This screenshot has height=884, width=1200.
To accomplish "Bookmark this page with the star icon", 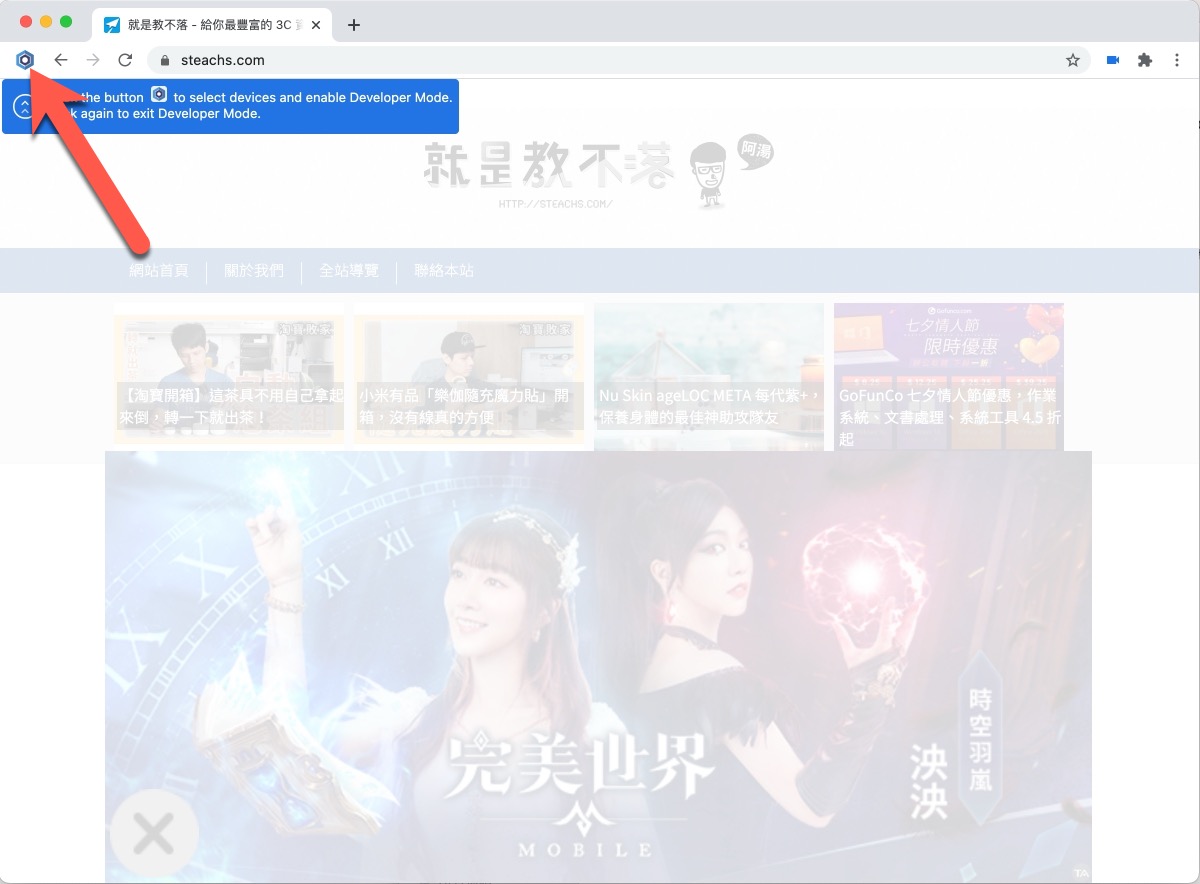I will (1073, 60).
